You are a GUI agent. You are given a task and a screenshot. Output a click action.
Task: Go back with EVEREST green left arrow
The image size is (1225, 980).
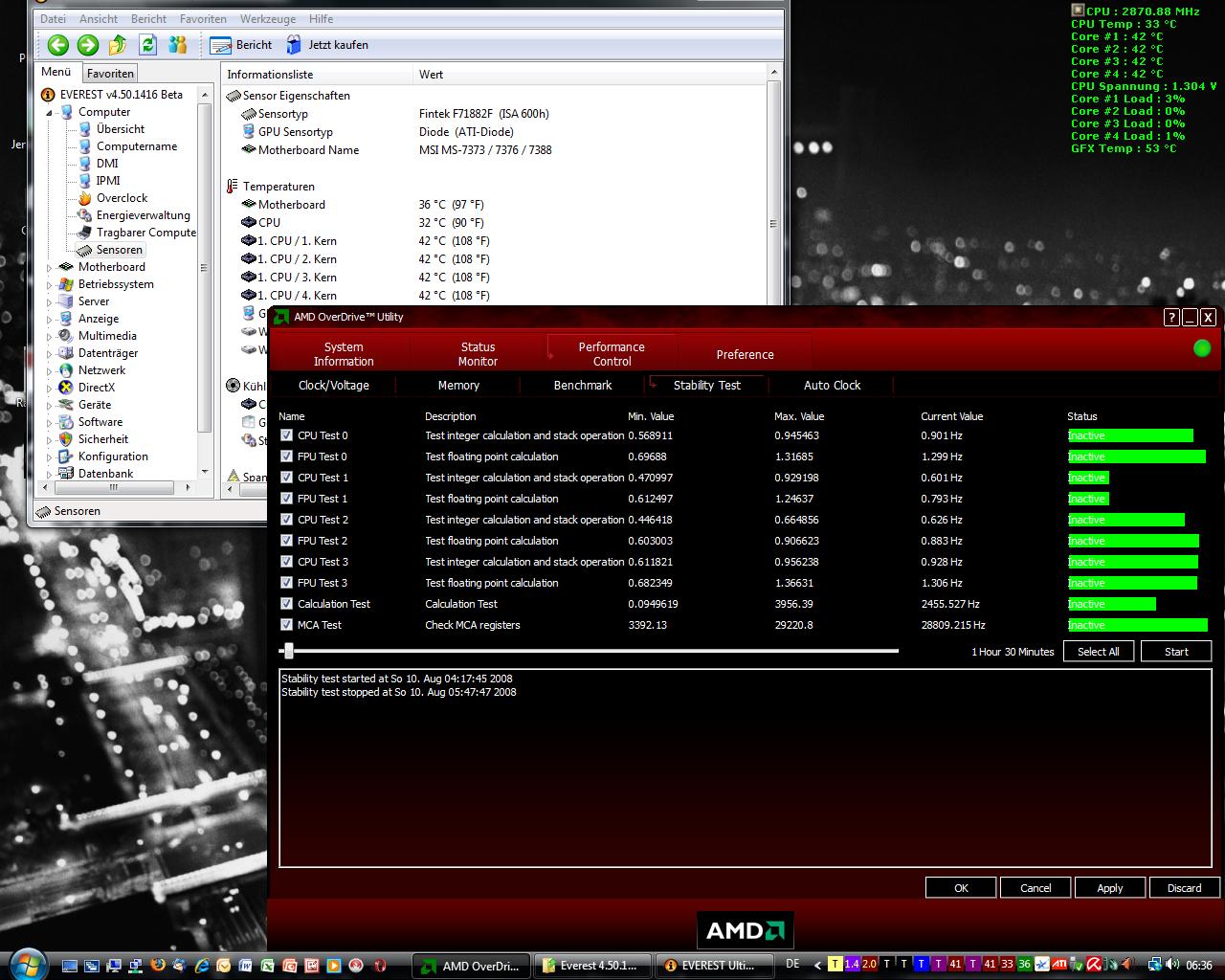[58, 45]
